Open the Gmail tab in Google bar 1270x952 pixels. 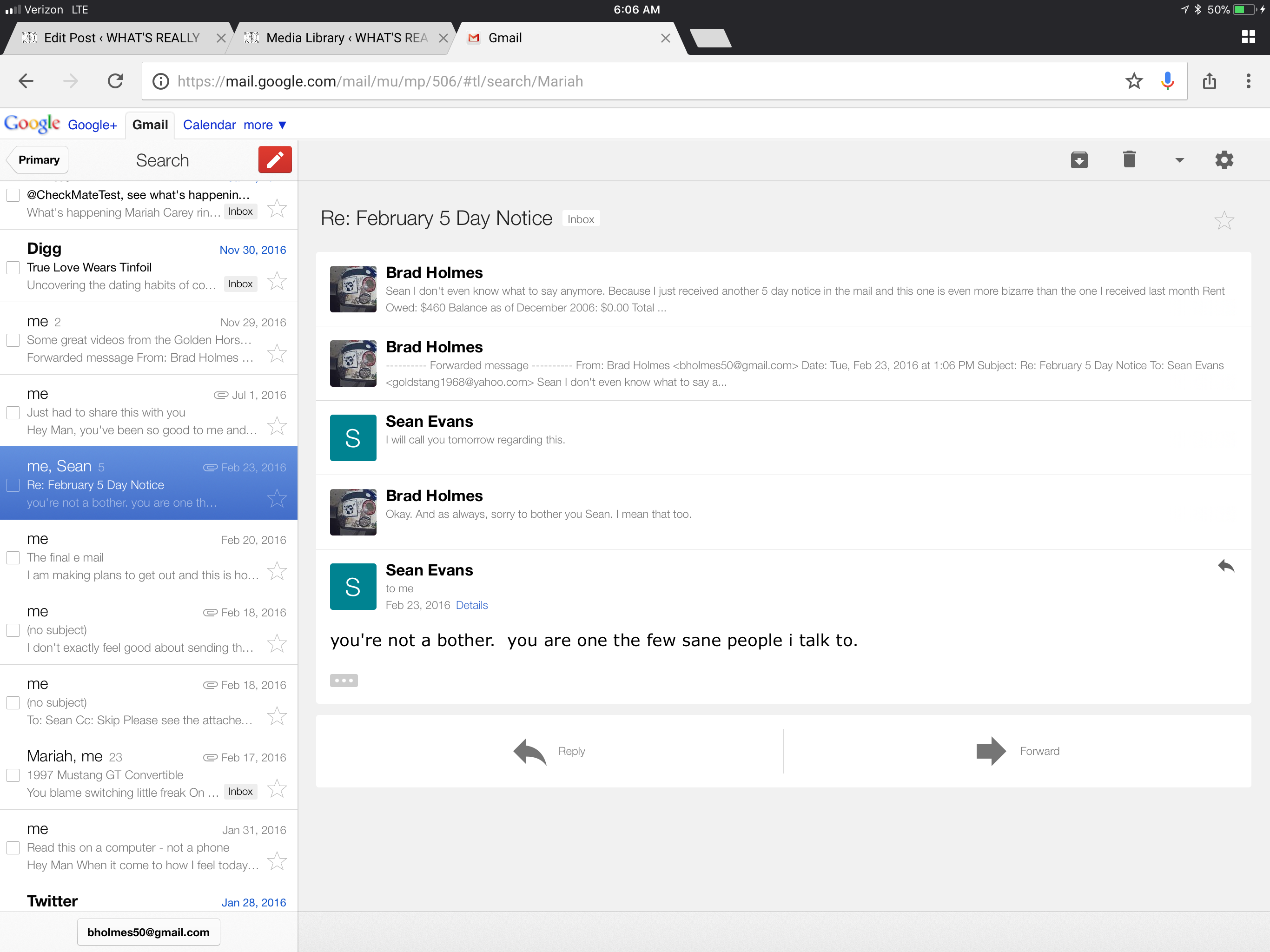point(150,125)
